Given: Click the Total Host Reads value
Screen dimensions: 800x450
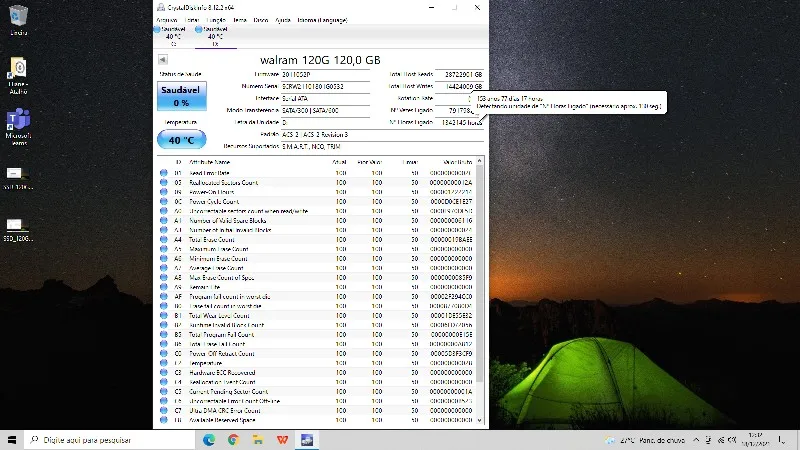Looking at the screenshot, I should pos(459,74).
